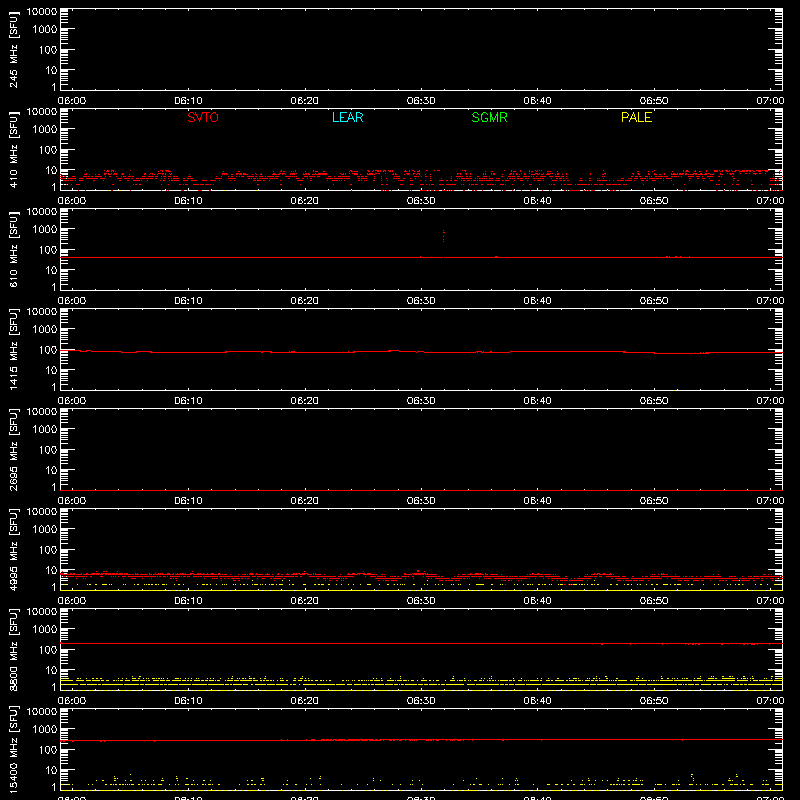Viewport: 800px width, 800px height.
Task: Click 07:00 time label of 4995 MHz plot
Action: (770, 601)
